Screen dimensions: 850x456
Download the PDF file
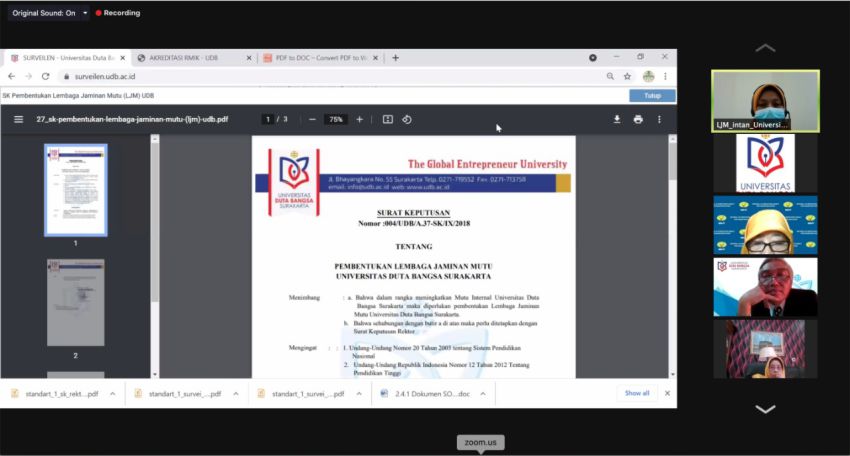(617, 119)
